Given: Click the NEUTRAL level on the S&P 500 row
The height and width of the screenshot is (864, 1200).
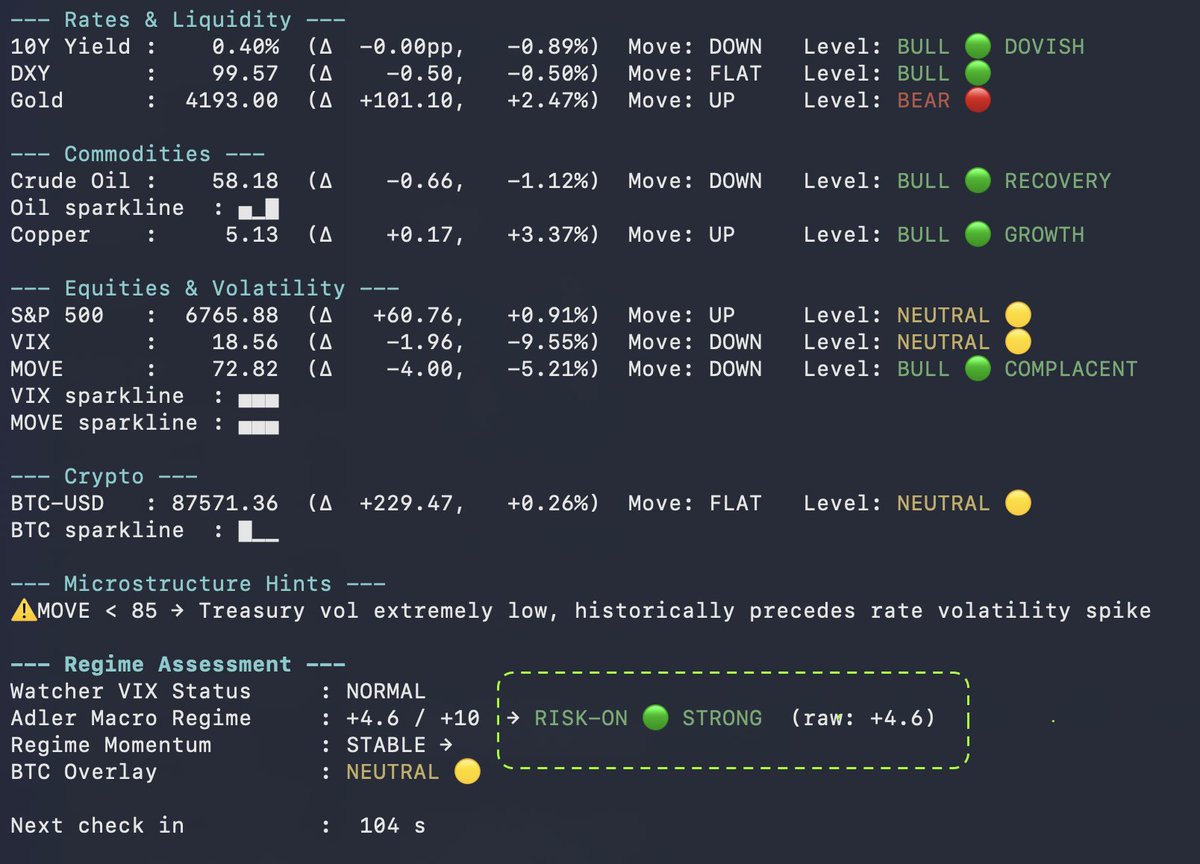Looking at the screenshot, I should click(943, 315).
